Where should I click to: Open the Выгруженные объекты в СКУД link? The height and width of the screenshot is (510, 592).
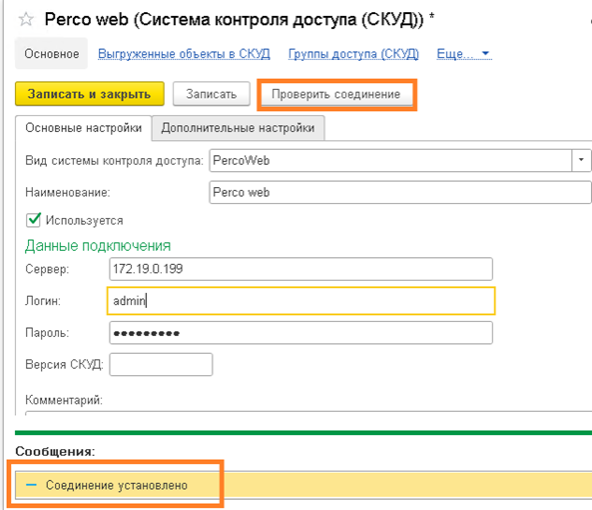(x=184, y=54)
